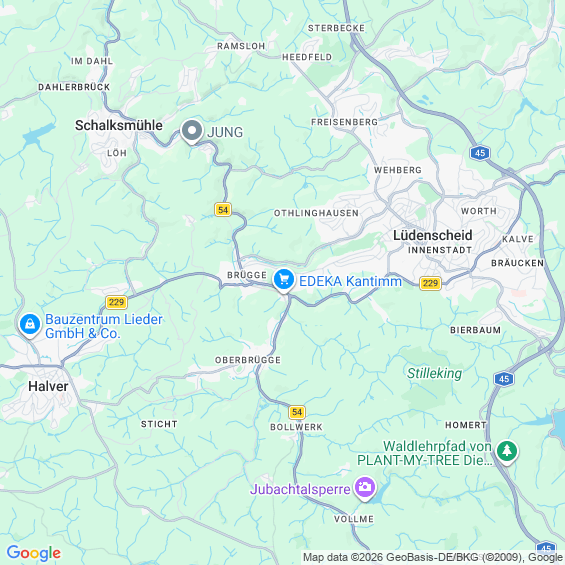Image resolution: width=565 pixels, height=565 pixels.
Task: Open the Waldlehrpfad tree park pin
Action: [x=507, y=451]
